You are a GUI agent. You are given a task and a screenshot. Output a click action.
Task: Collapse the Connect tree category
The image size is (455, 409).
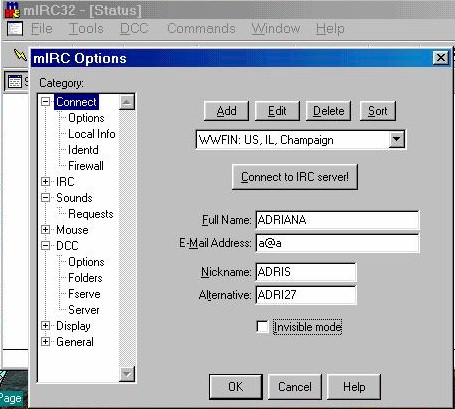point(46,101)
